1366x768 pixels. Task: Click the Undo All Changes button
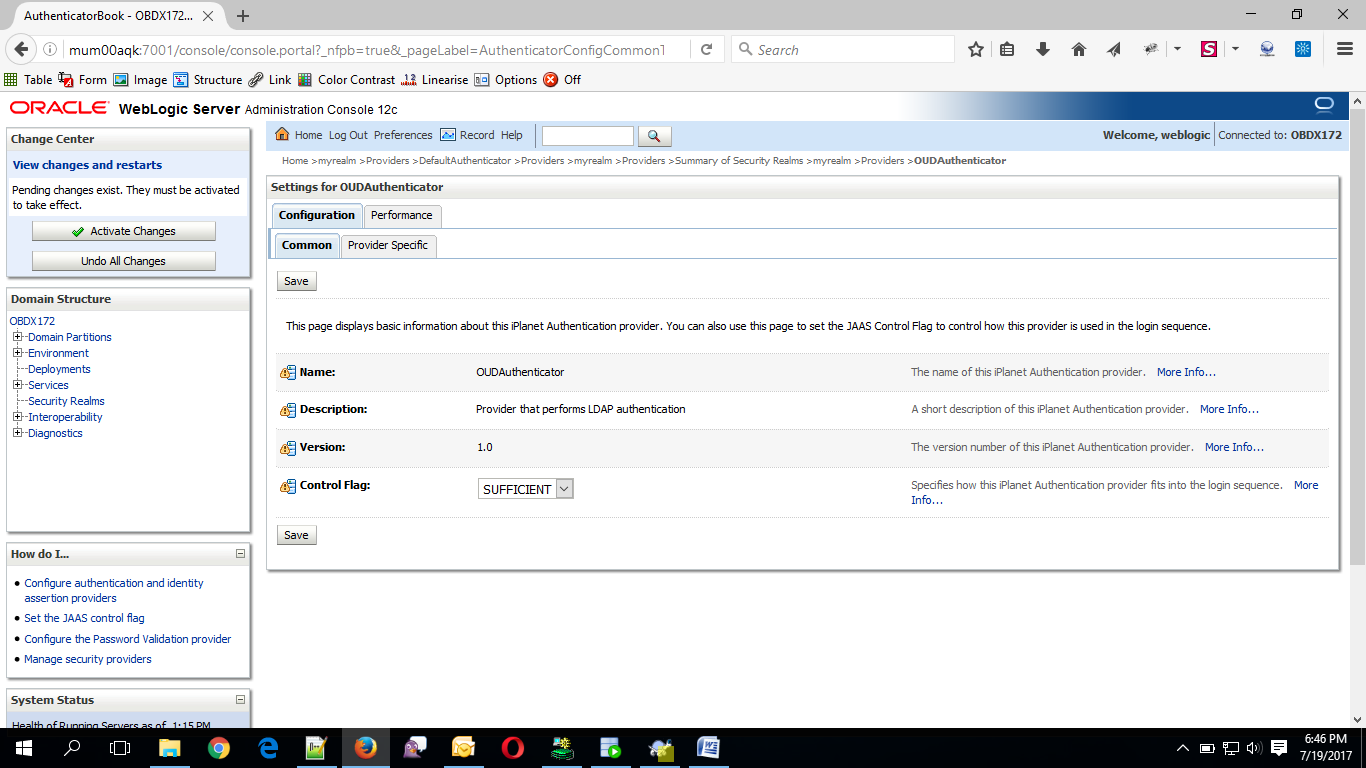pos(124,261)
